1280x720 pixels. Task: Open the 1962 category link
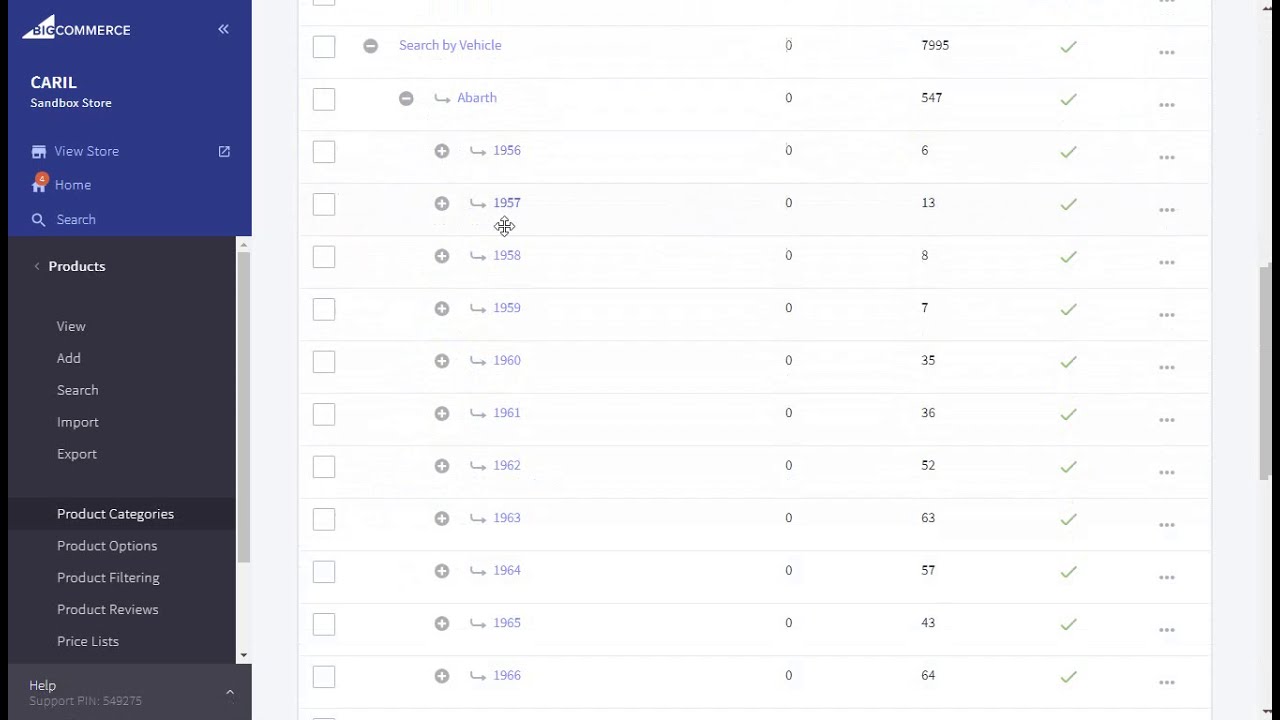point(507,465)
